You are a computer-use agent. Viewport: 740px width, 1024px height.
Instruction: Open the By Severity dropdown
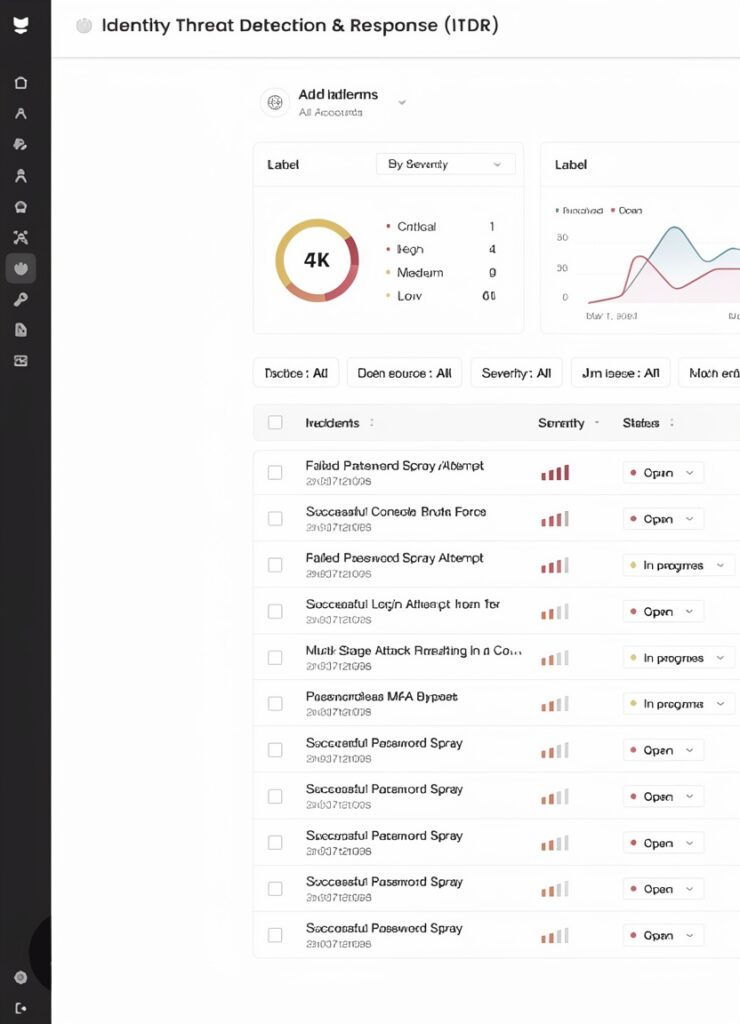click(445, 164)
